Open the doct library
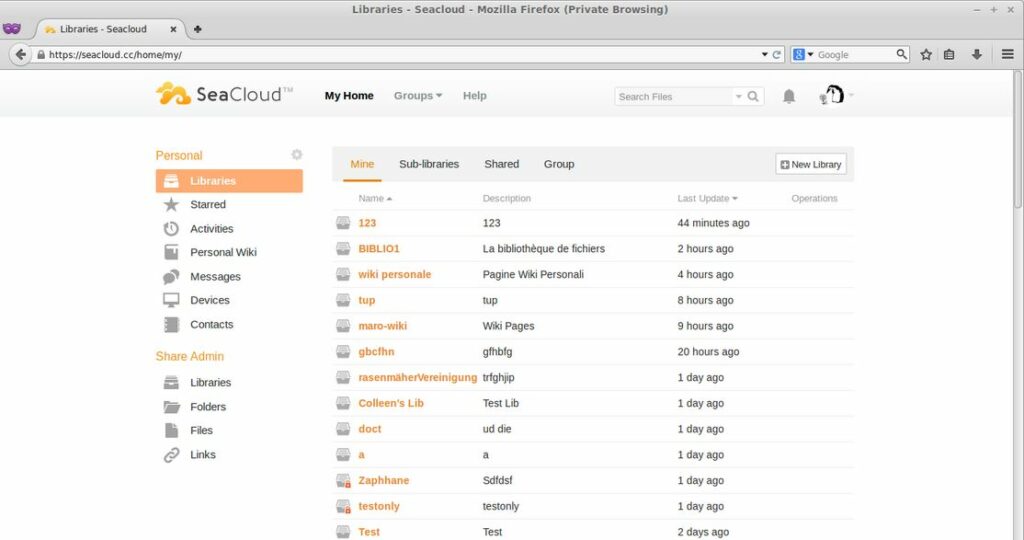1024x540 pixels. 370,429
